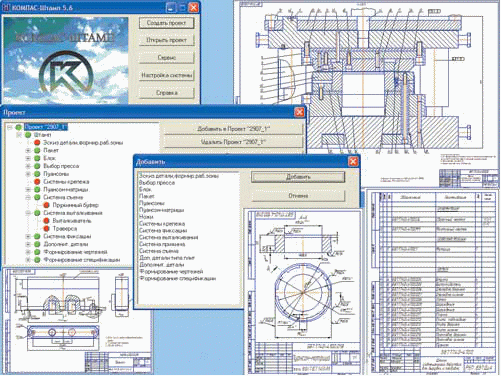This screenshot has height=376, width=501.
Task: Expand the Блок tree node
Action: (28, 158)
